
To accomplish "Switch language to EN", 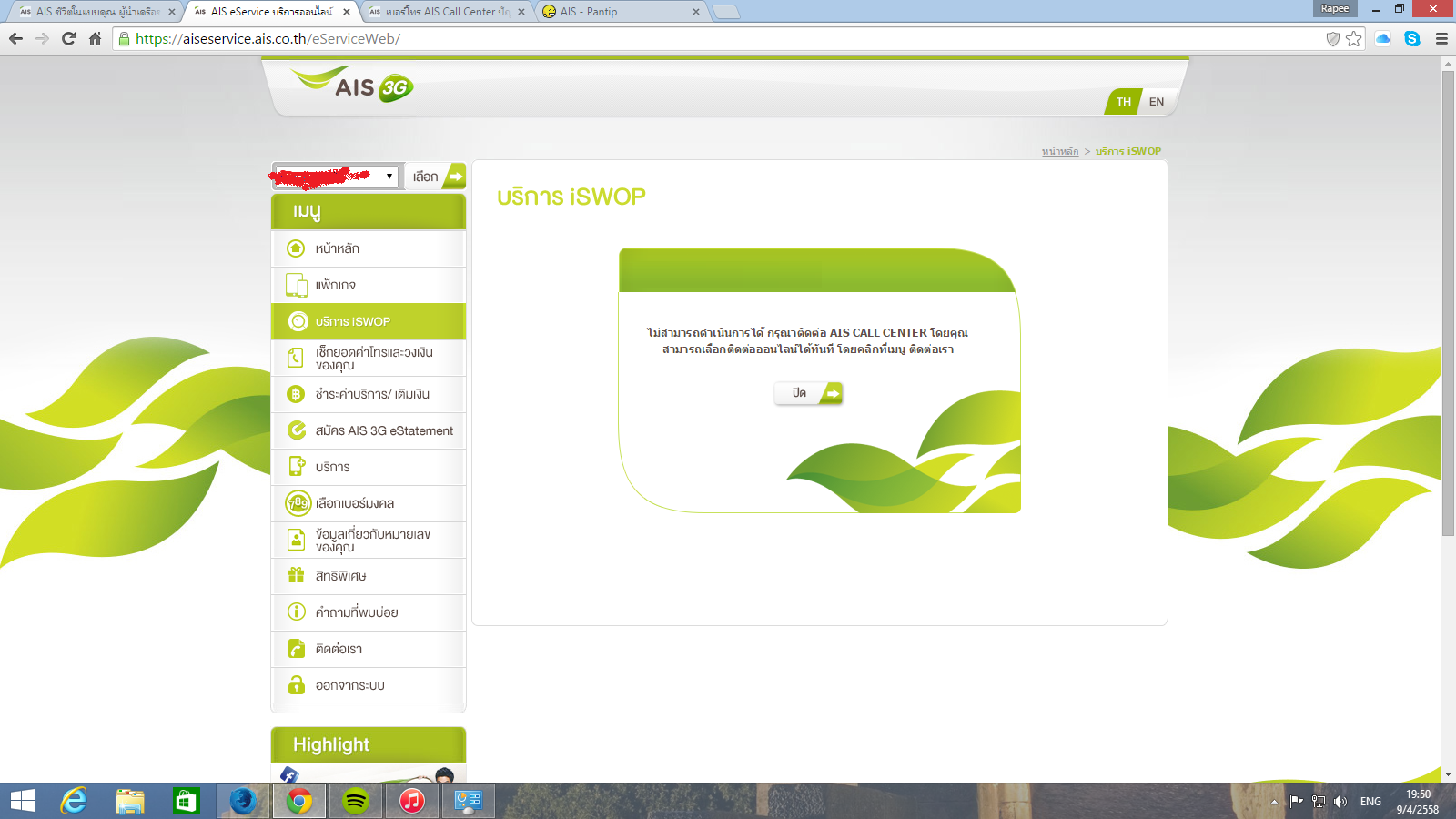I will coord(1157,101).
